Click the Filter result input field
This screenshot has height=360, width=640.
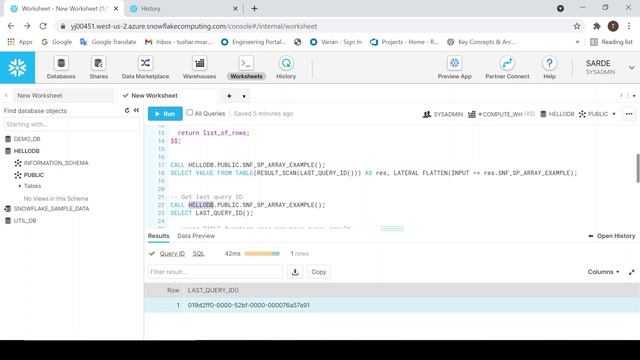215,272
